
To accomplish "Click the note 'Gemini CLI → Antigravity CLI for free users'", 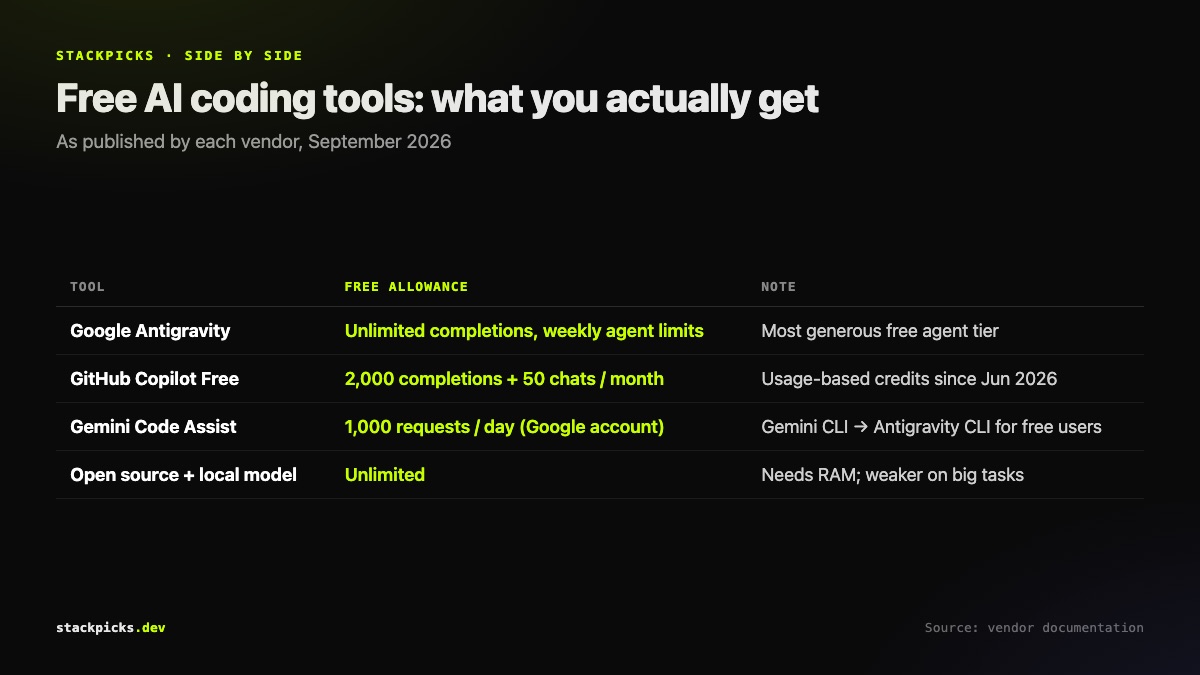I will pyautogui.click(x=931, y=427).
